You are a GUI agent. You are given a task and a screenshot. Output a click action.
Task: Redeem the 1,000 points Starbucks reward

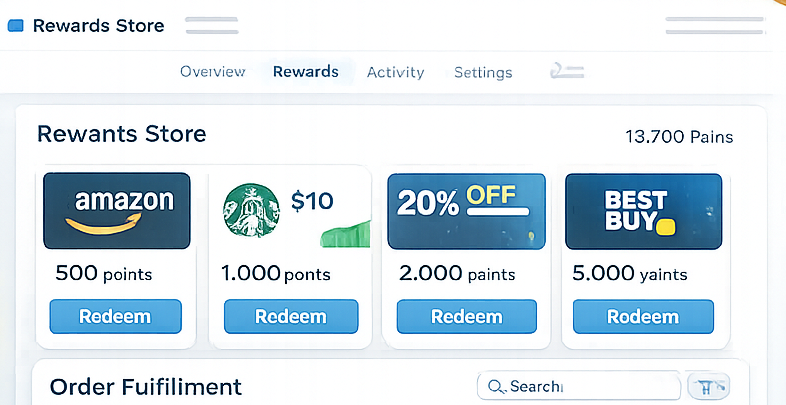pyautogui.click(x=290, y=317)
